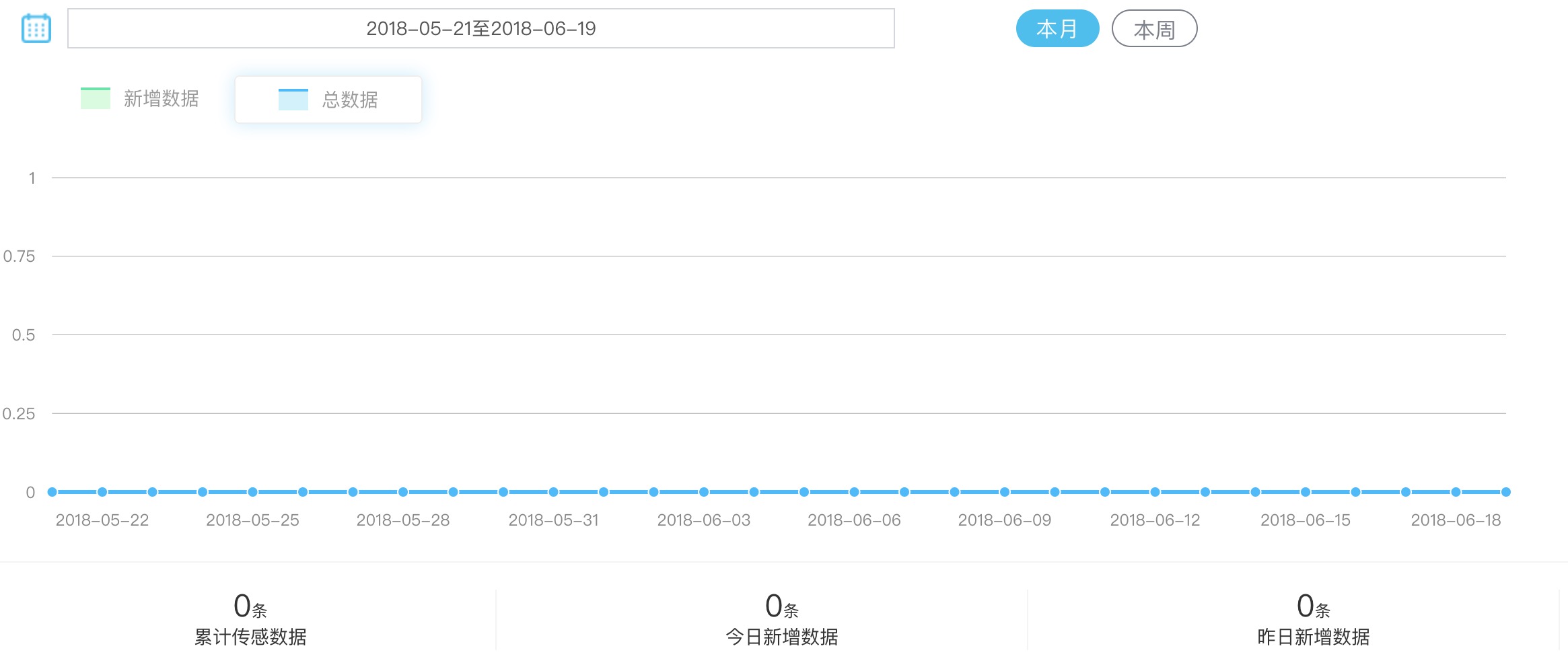
Task: Click the data point at 2018-05-22
Action: (x=102, y=492)
